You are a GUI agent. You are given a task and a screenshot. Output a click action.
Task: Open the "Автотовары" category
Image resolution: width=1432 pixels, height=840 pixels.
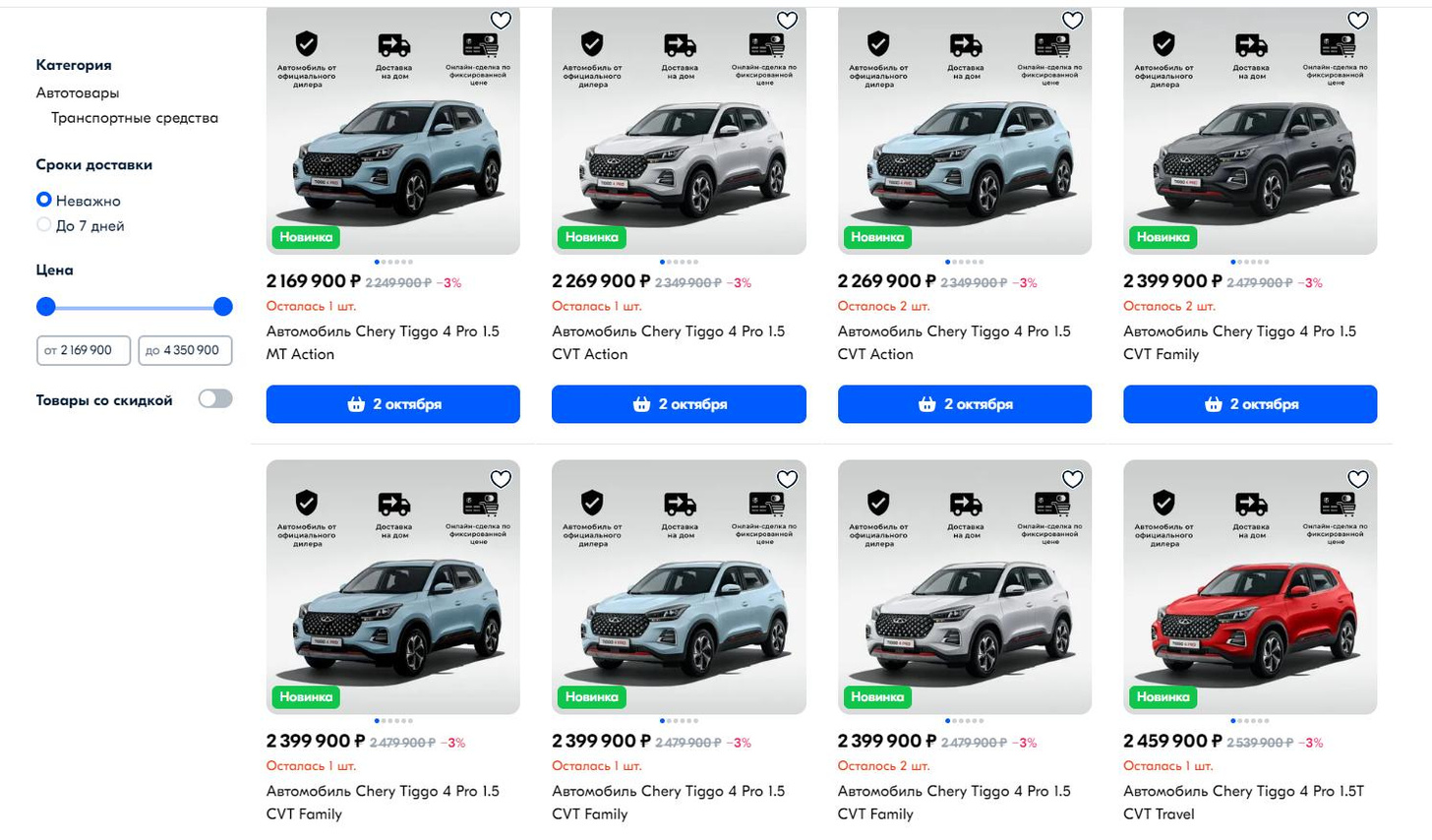coord(78,92)
